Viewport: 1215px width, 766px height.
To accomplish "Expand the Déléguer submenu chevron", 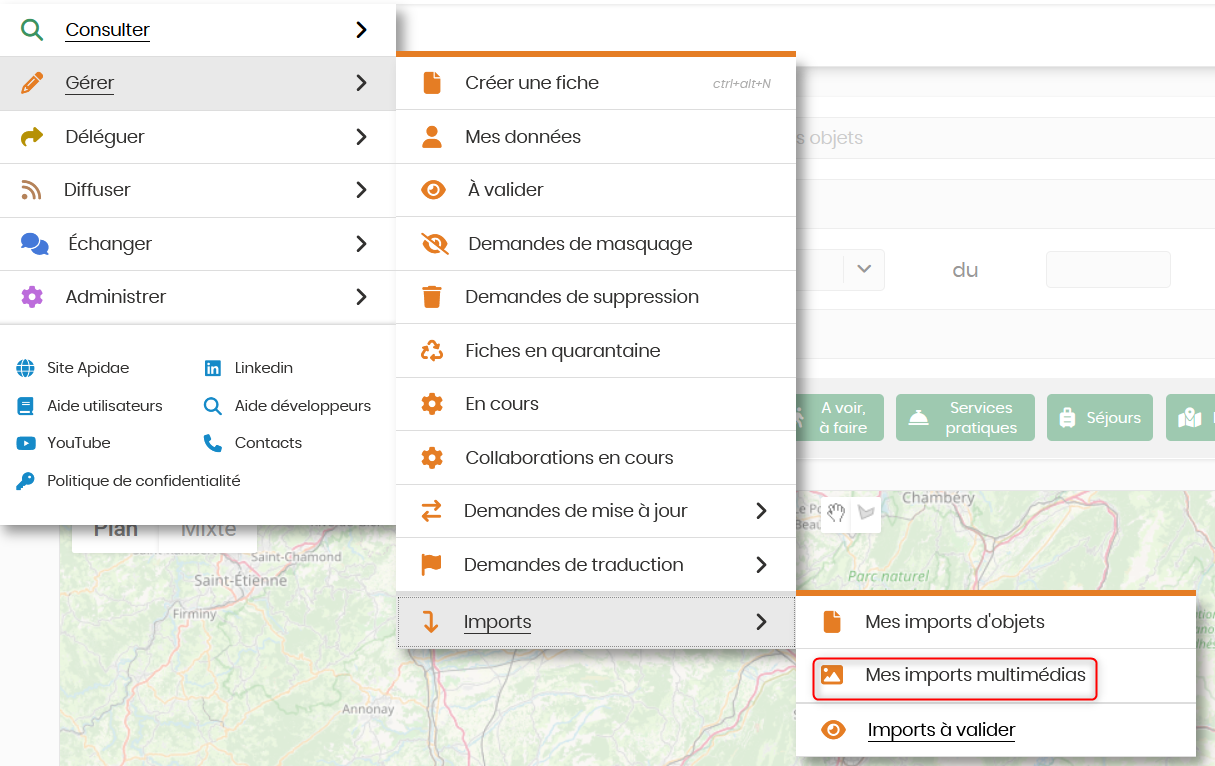I will click(362, 137).
